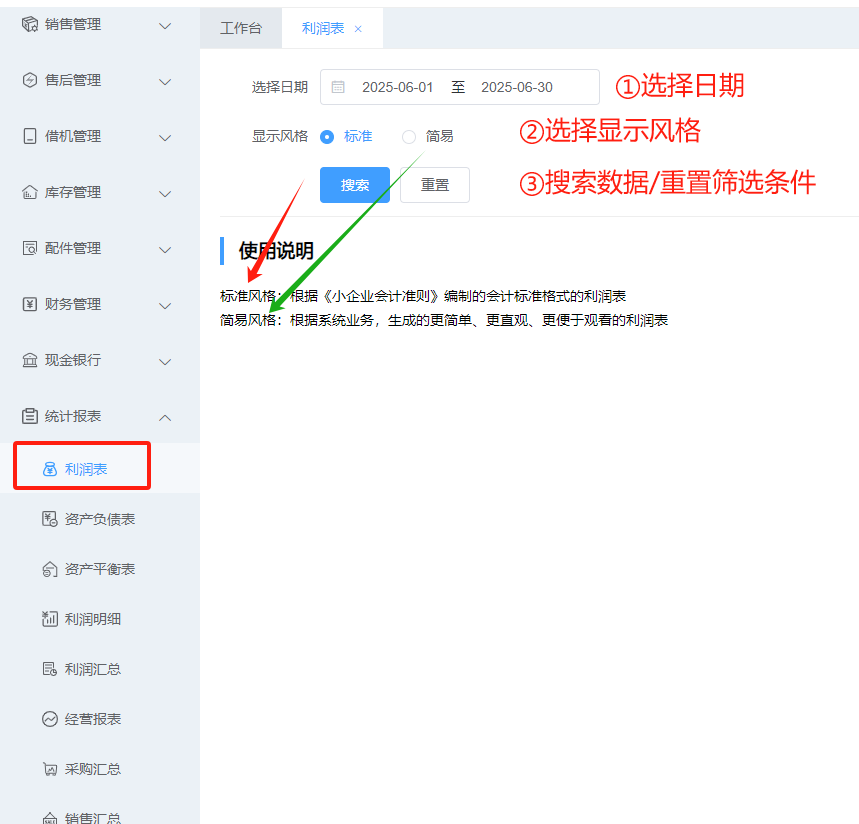
Task: Click the 采购汇总 cart icon
Action: tap(50, 769)
